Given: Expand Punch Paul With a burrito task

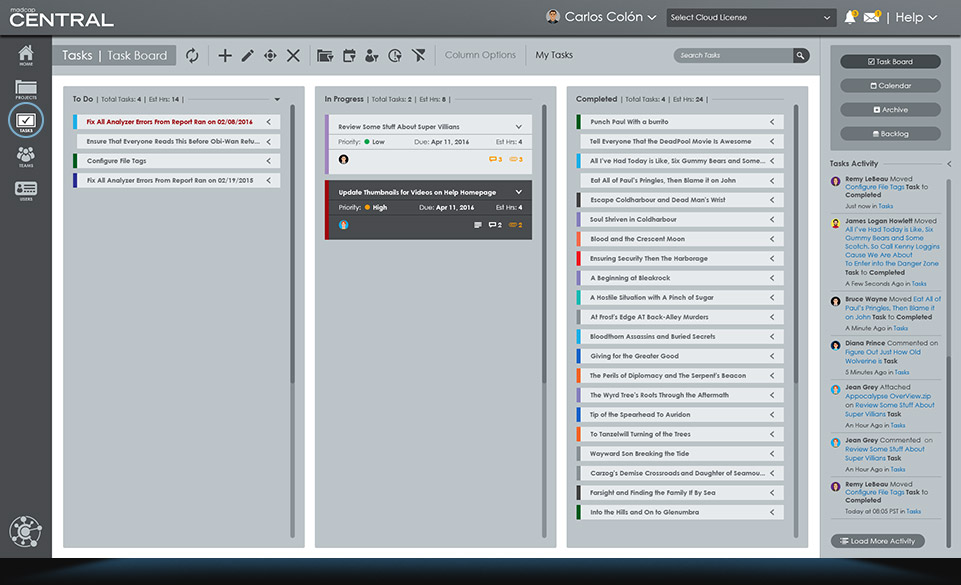Looking at the screenshot, I should click(x=772, y=122).
